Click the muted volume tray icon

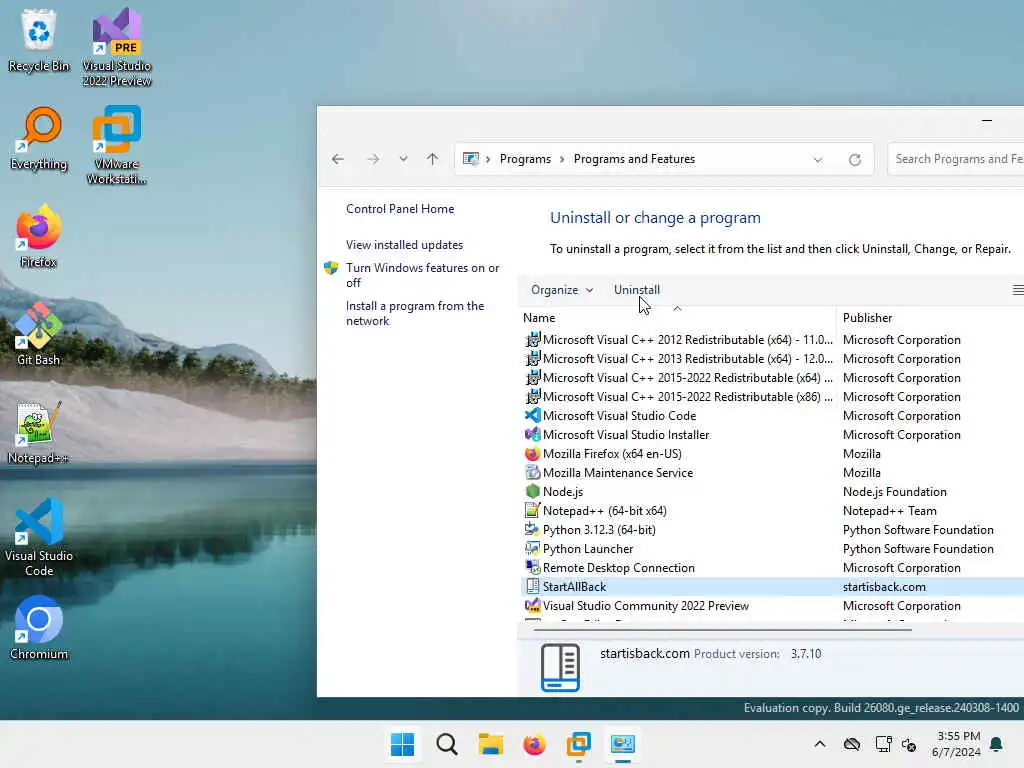(x=909, y=744)
